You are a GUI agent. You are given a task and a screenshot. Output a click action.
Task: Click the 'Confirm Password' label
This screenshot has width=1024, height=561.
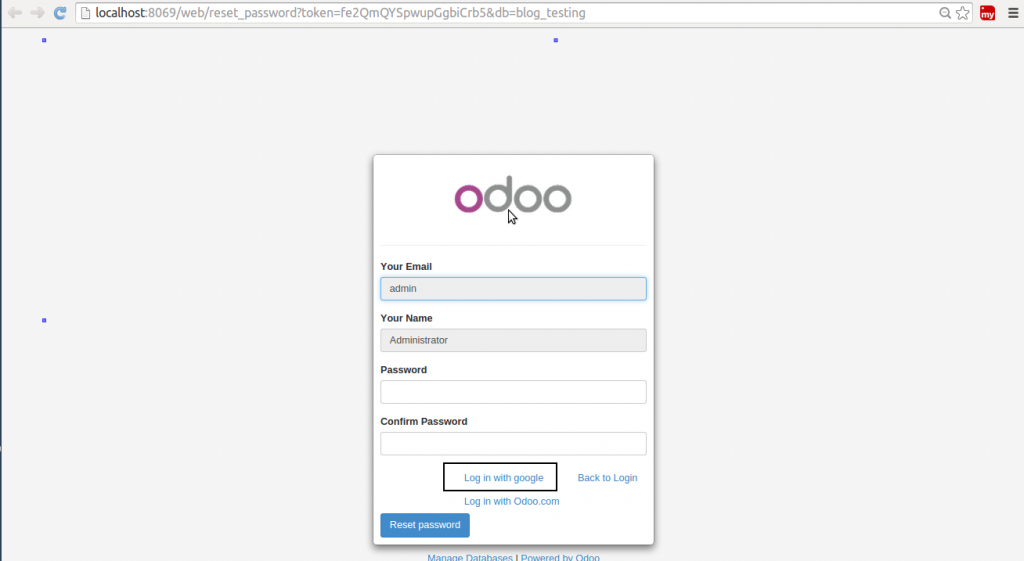coord(424,421)
